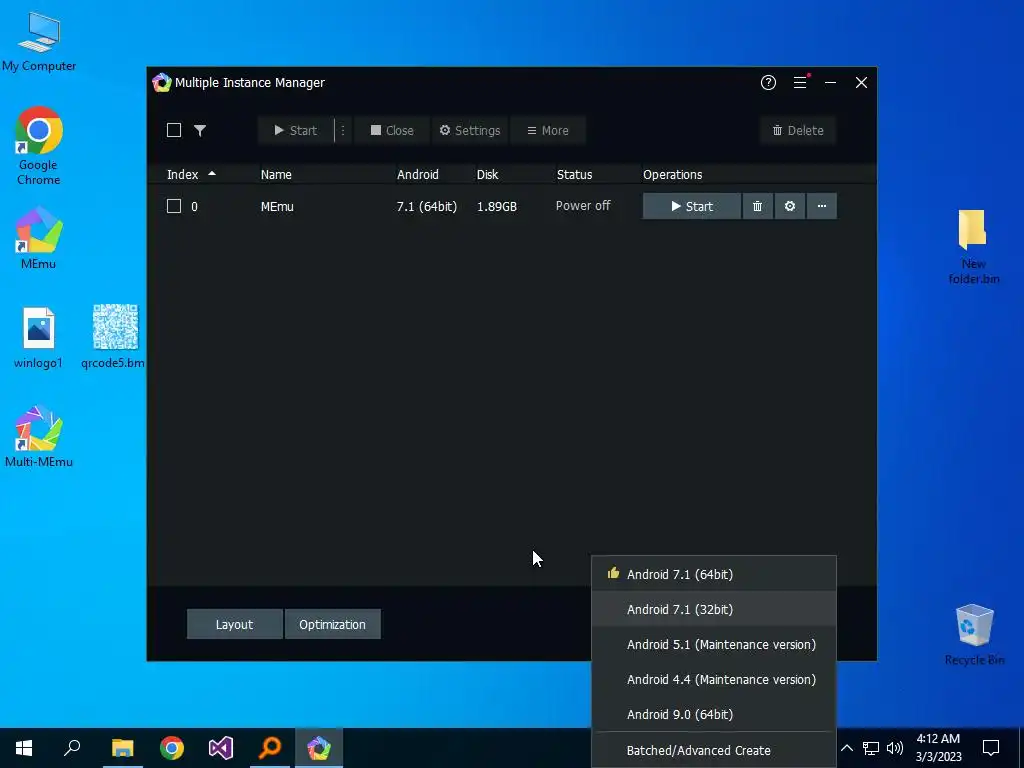Select qrcode5 file on desktop

click(x=114, y=337)
